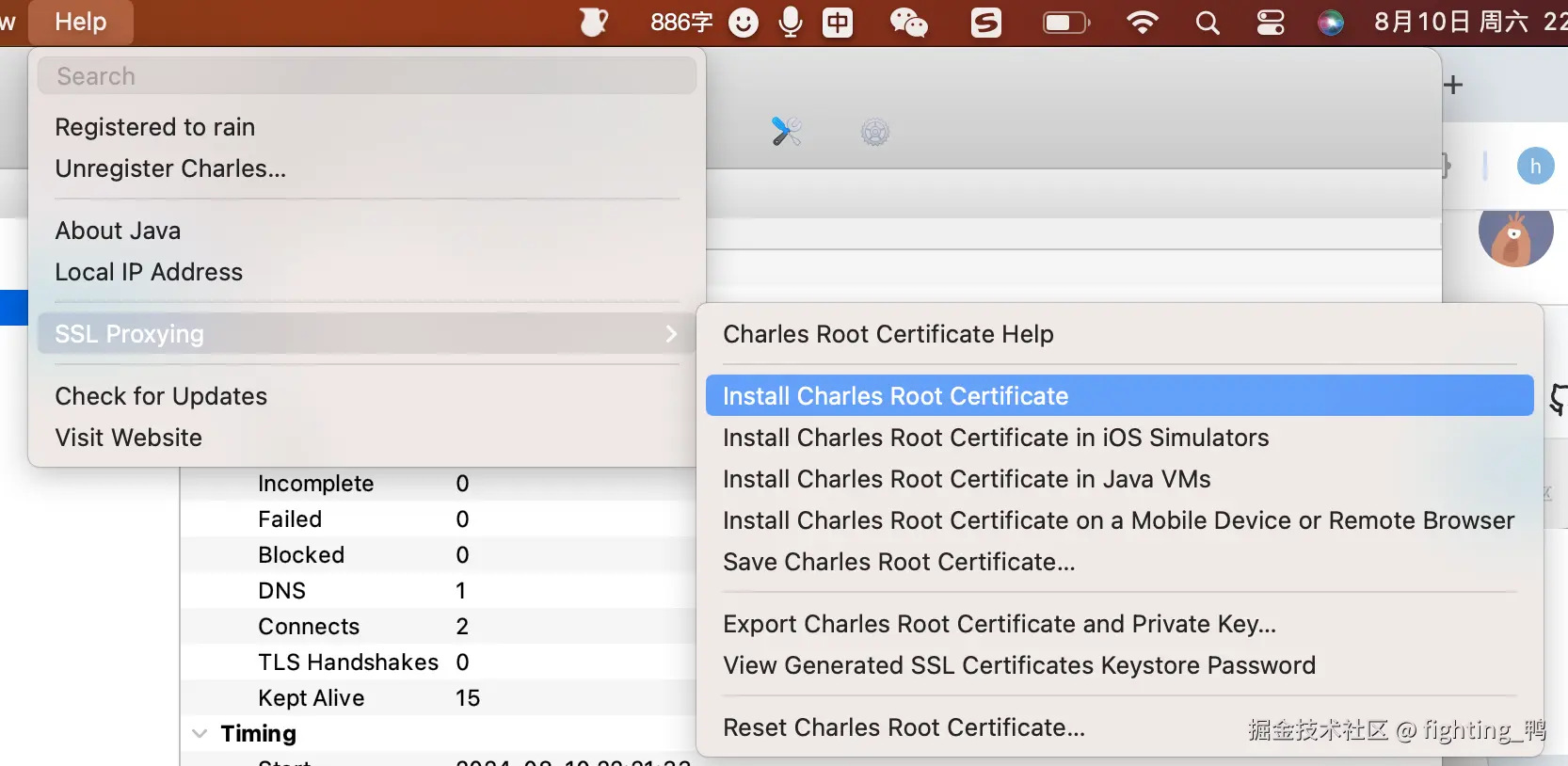
Task: Install certificate on Mobile Device or Remote Browser
Action: click(1120, 520)
